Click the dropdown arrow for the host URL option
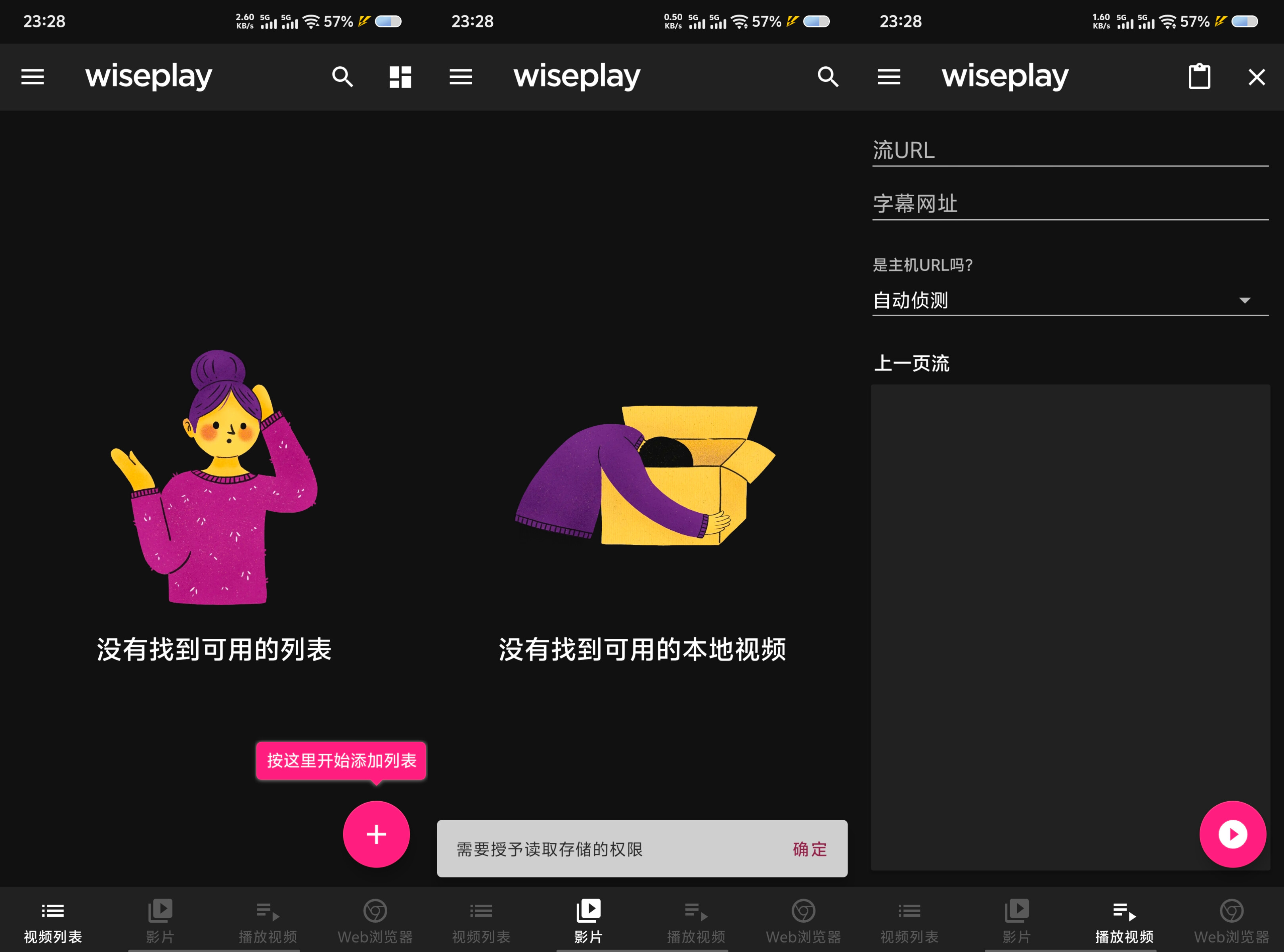This screenshot has width=1284, height=952. pyautogui.click(x=1244, y=300)
